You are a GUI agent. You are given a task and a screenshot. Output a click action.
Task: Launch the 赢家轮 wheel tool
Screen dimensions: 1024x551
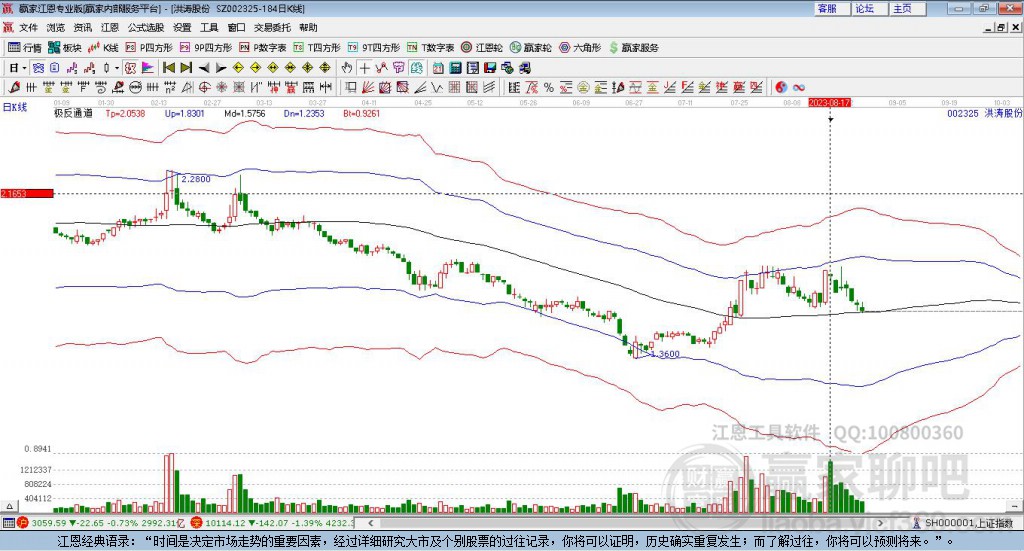tap(530, 48)
